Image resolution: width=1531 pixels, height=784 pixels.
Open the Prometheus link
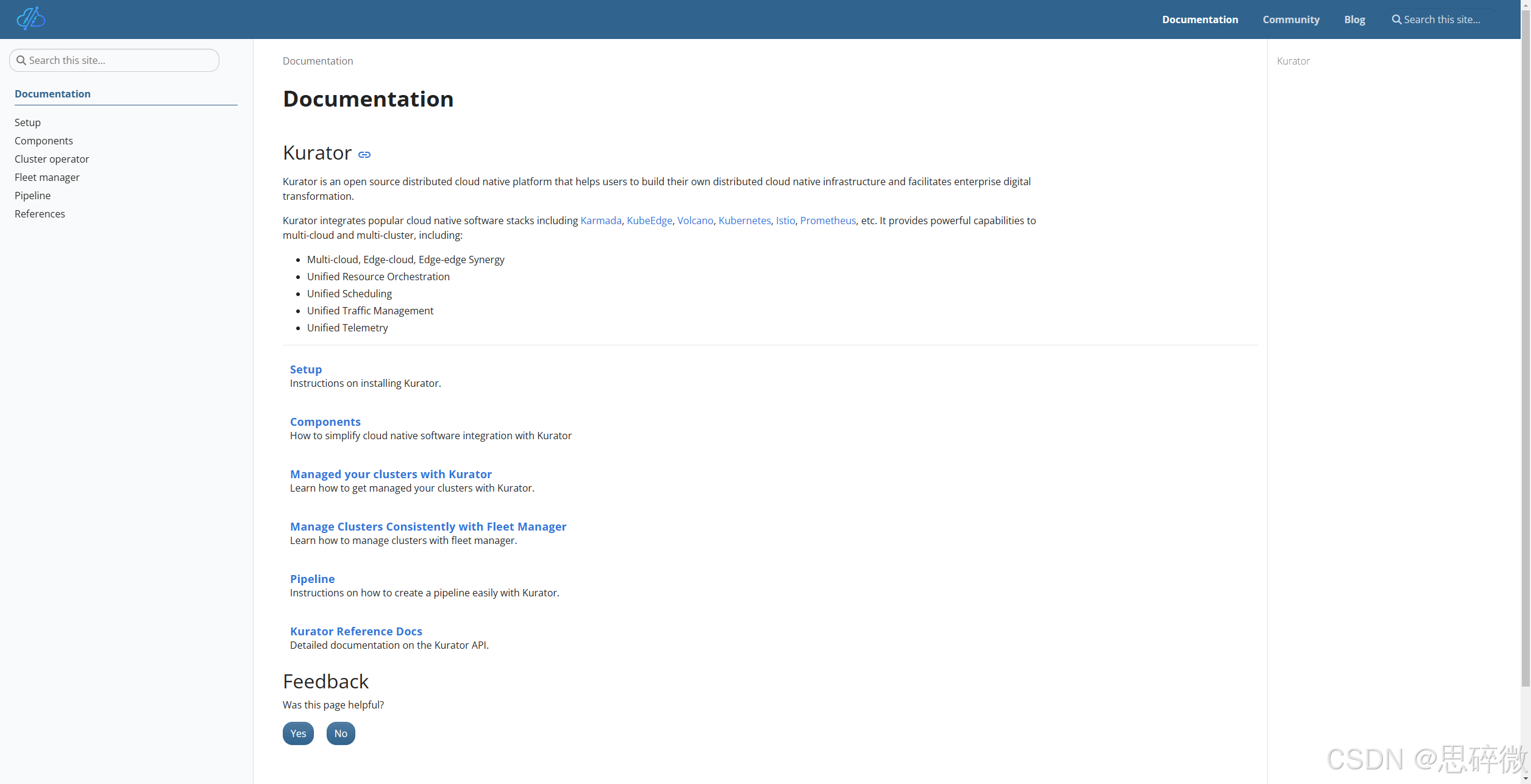tap(828, 221)
